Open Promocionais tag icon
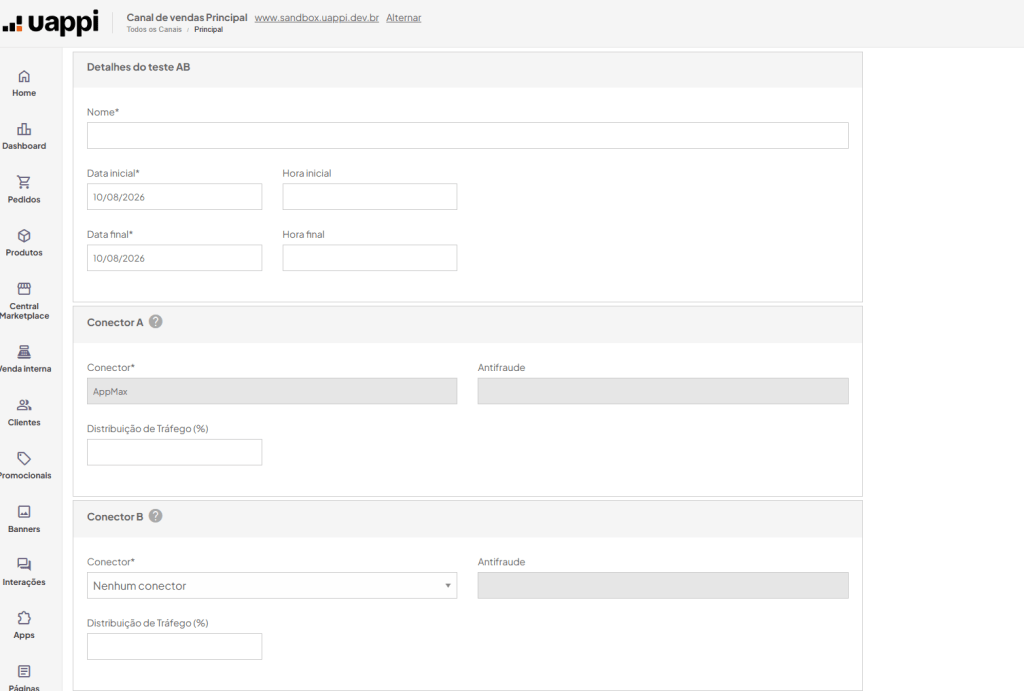The height and width of the screenshot is (691, 1024). (24, 458)
